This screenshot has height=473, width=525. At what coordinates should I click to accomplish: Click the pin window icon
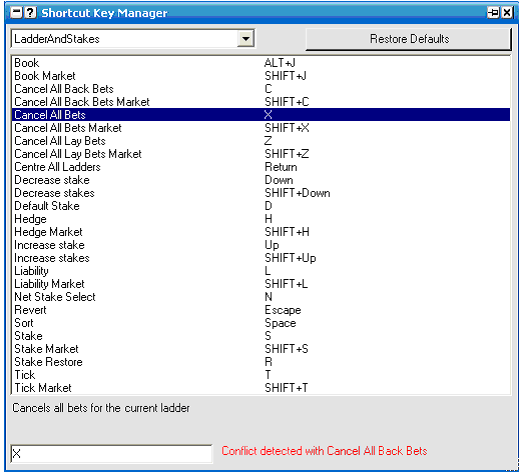pos(493,13)
